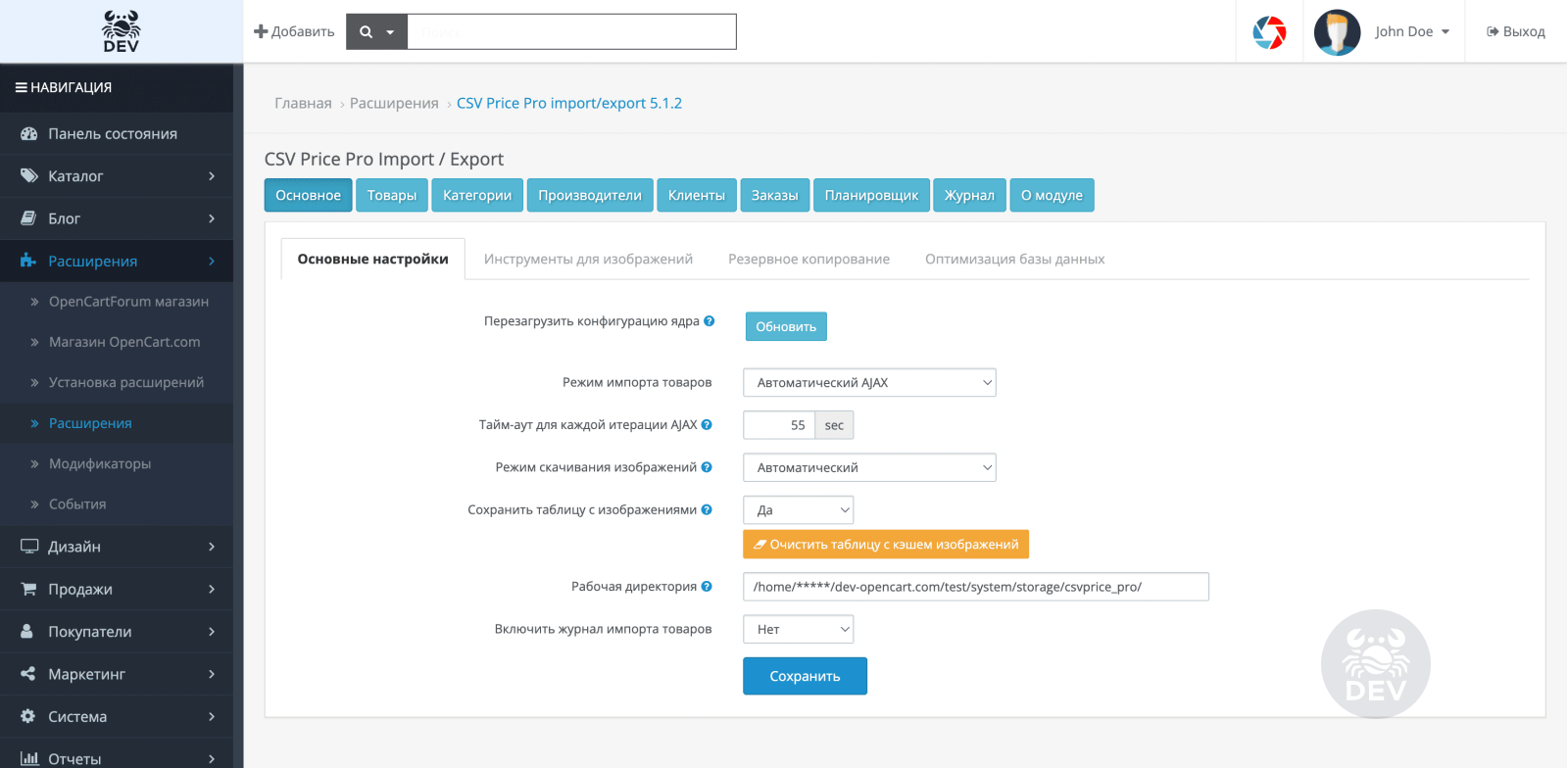This screenshot has width=1568, height=768.
Task: Open Расширения breadcrumb link
Action: (394, 103)
